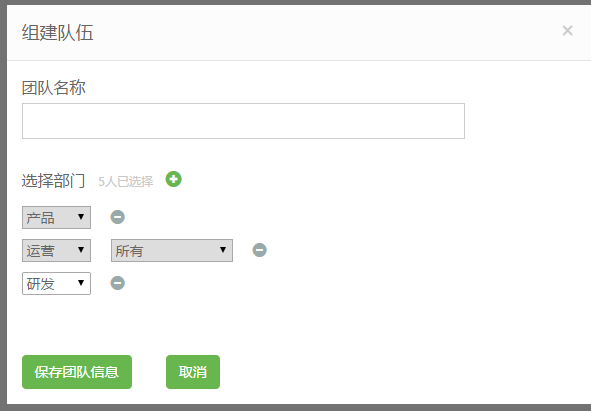Open the 运营 department dropdown
This screenshot has width=591, height=411.
[57, 250]
